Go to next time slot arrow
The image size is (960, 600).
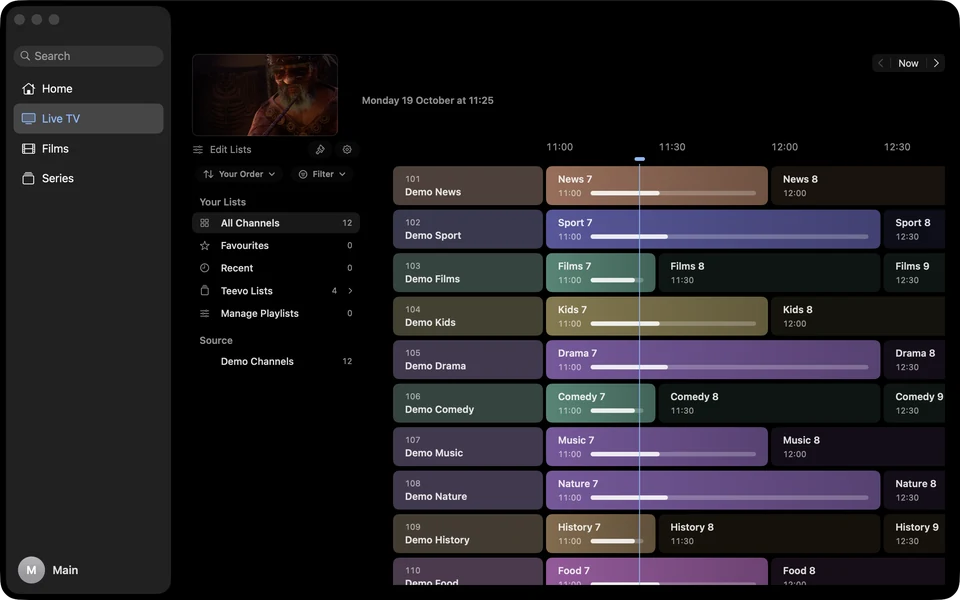pyautogui.click(x=936, y=63)
